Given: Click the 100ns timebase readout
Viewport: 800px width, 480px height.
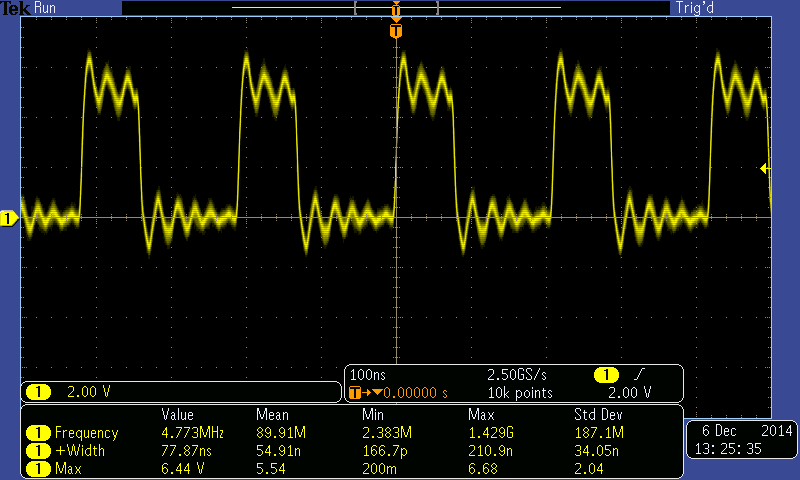Looking at the screenshot, I should pos(367,375).
